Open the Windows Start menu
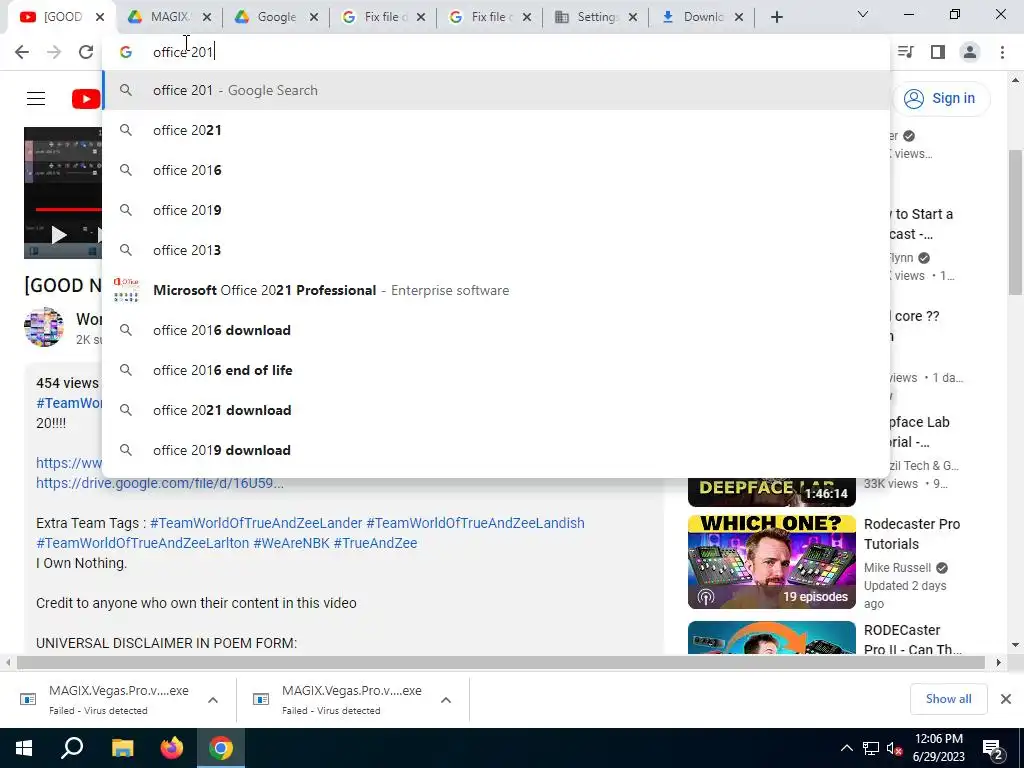This screenshot has height=768, width=1024. click(24, 748)
